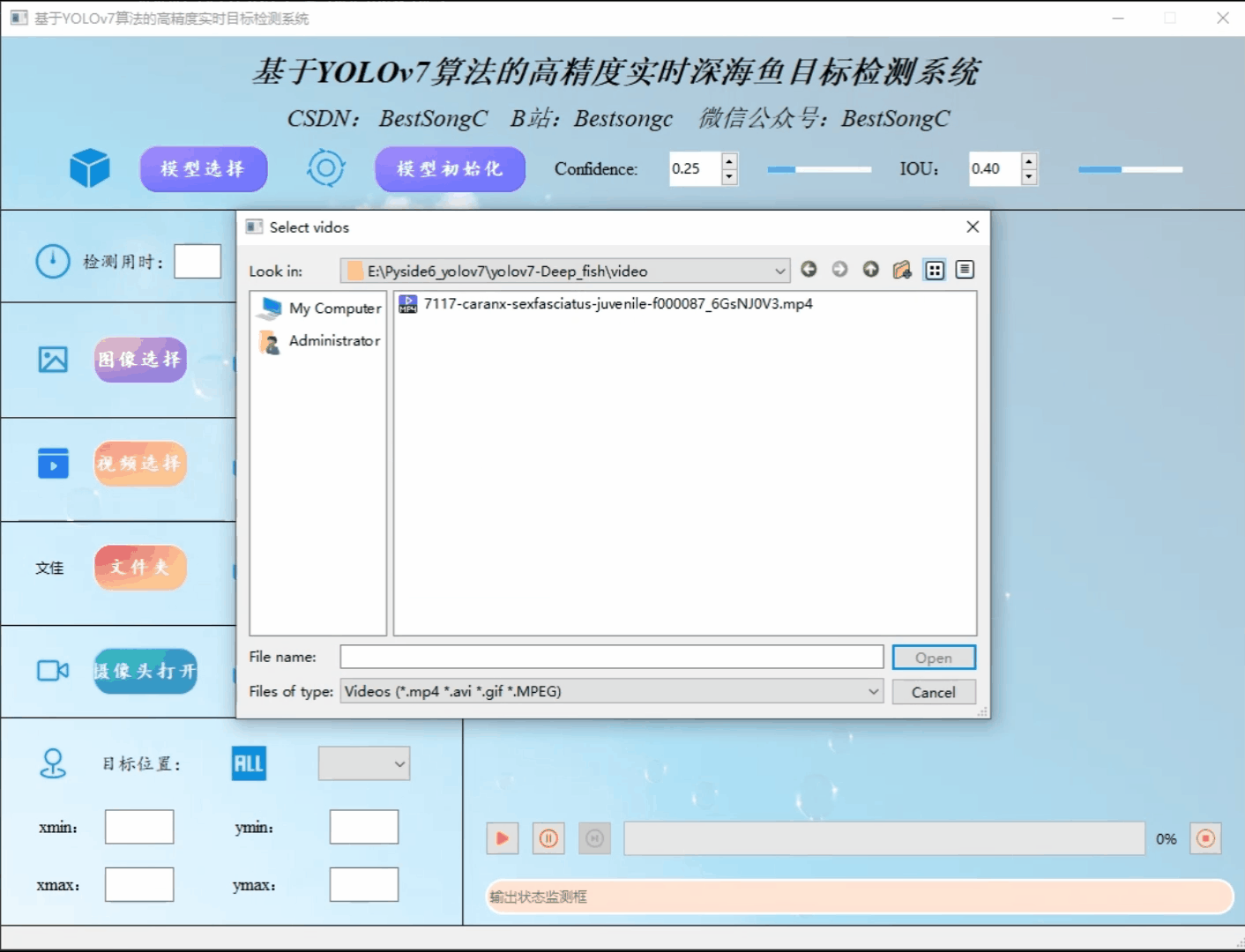This screenshot has height=952, width=1245.
Task: Click the 输出状态监测框 status output box
Action: click(860, 896)
